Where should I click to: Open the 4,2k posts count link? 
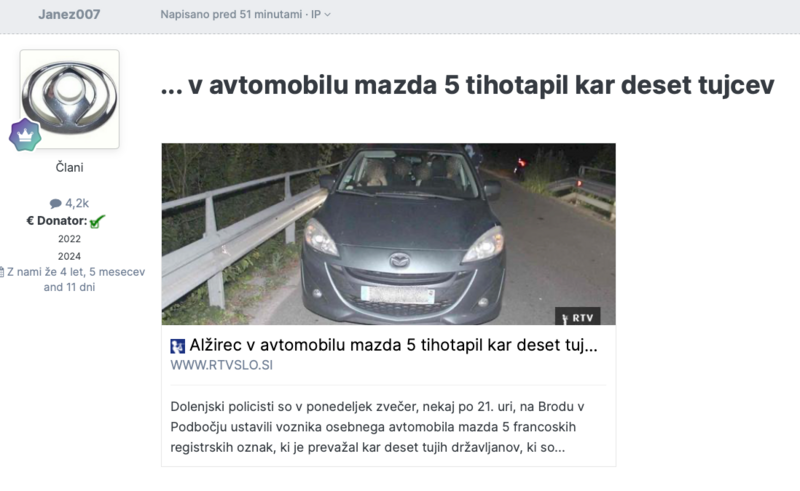[77, 203]
